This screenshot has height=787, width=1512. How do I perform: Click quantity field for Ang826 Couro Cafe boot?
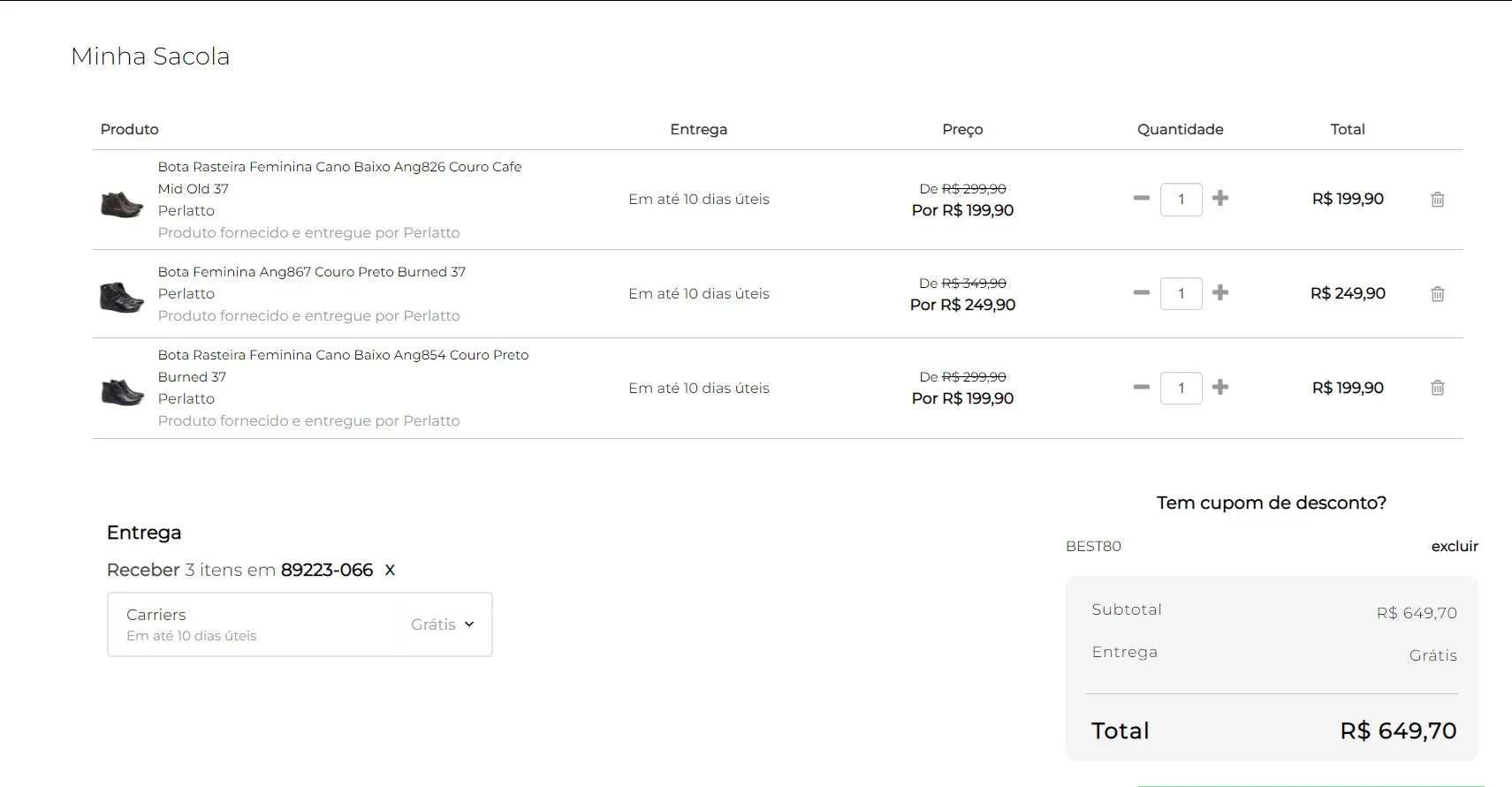point(1181,200)
